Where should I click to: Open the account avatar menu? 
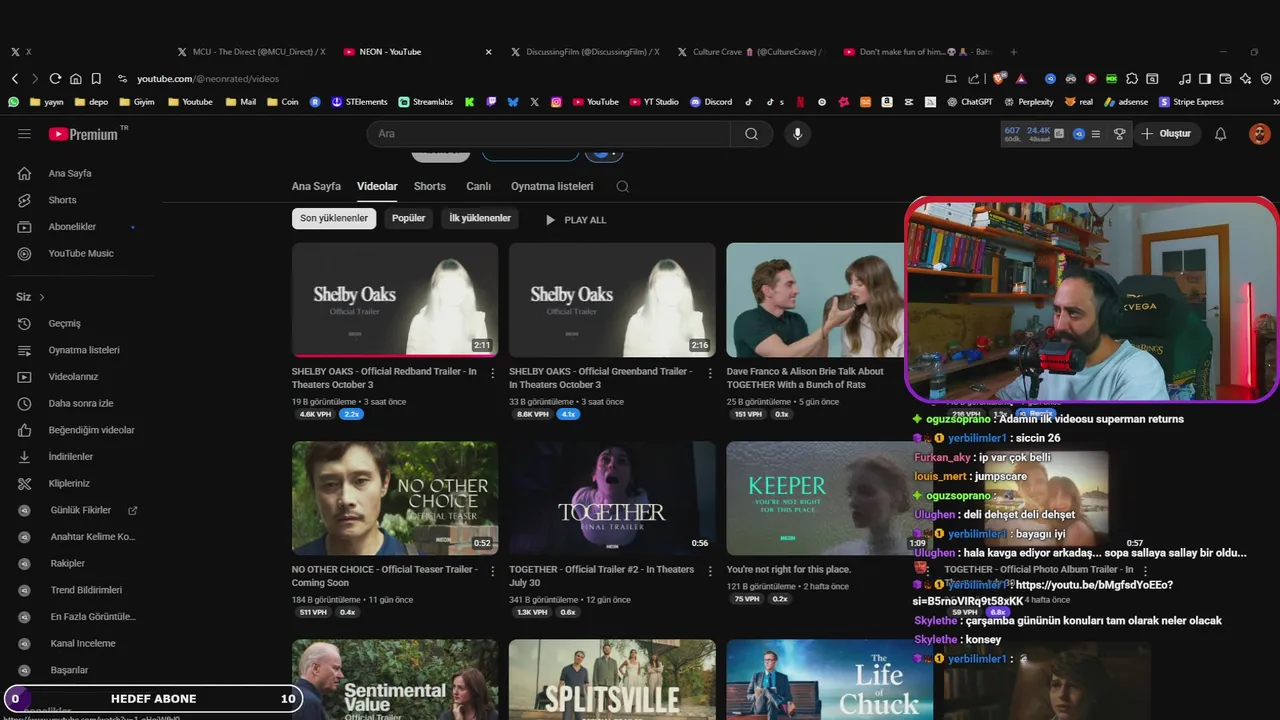[x=1259, y=134]
